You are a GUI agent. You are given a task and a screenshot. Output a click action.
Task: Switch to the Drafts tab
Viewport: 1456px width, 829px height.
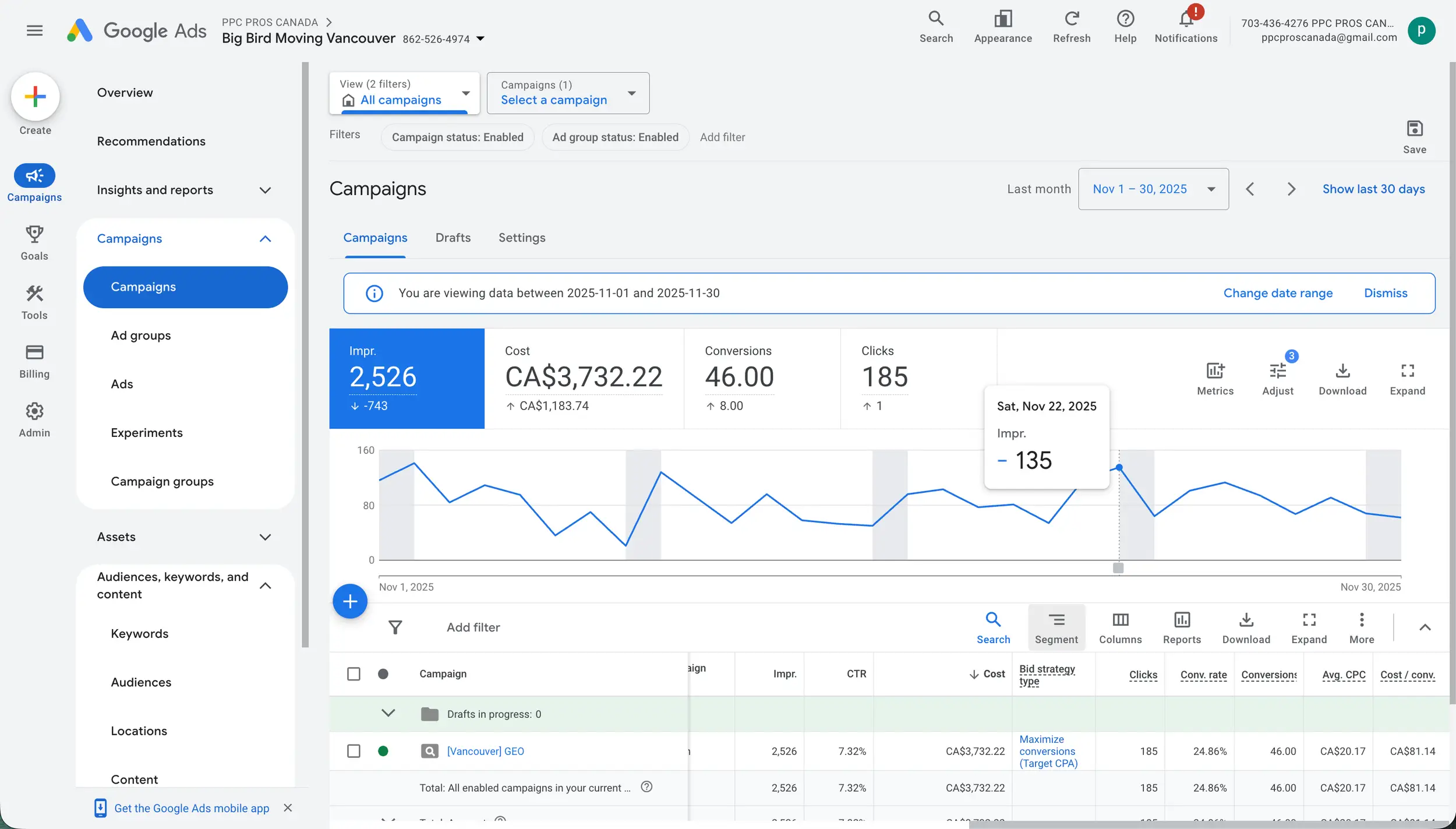[x=453, y=237]
